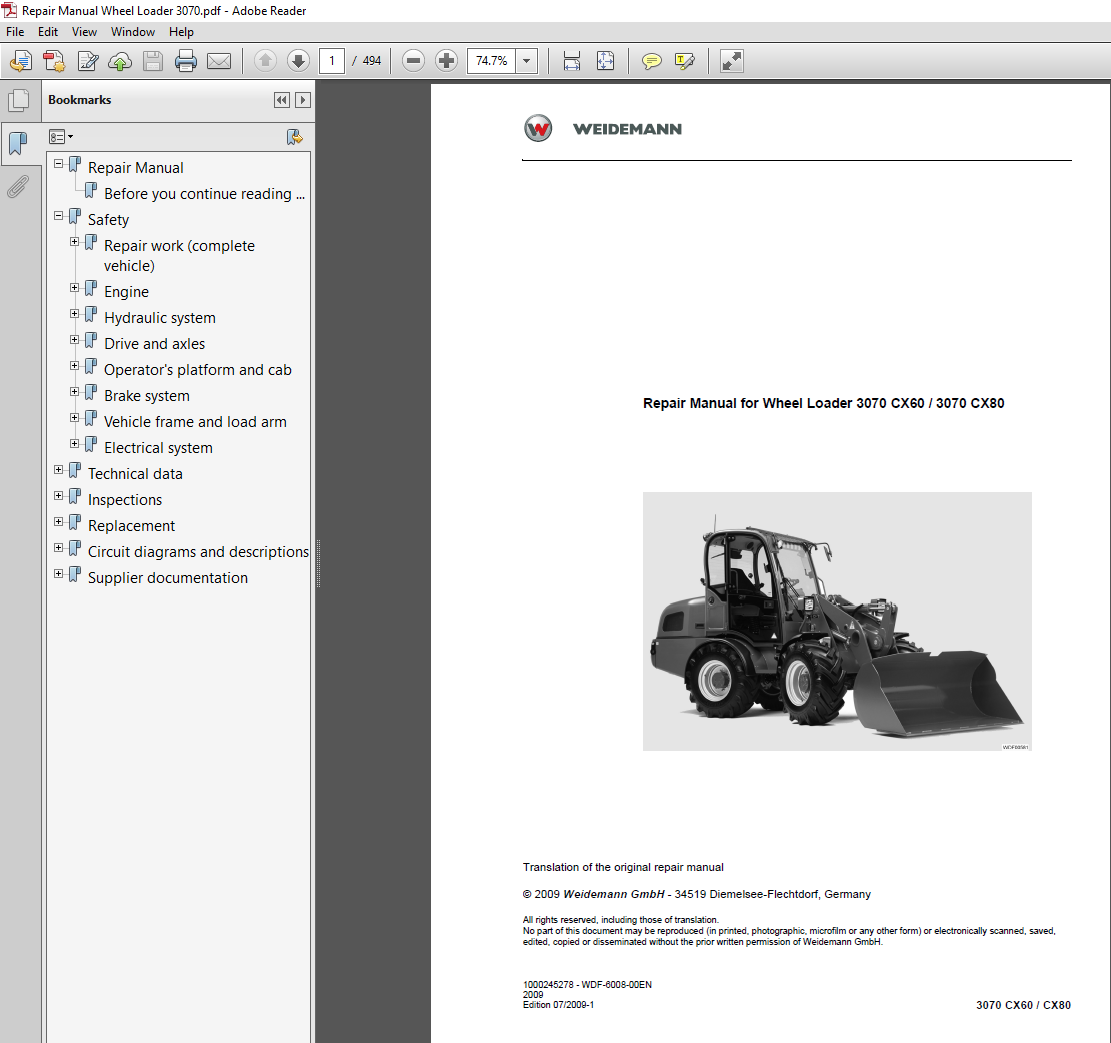Open Circuit diagrams and descriptions bookmark
This screenshot has width=1111, height=1043.
point(198,552)
